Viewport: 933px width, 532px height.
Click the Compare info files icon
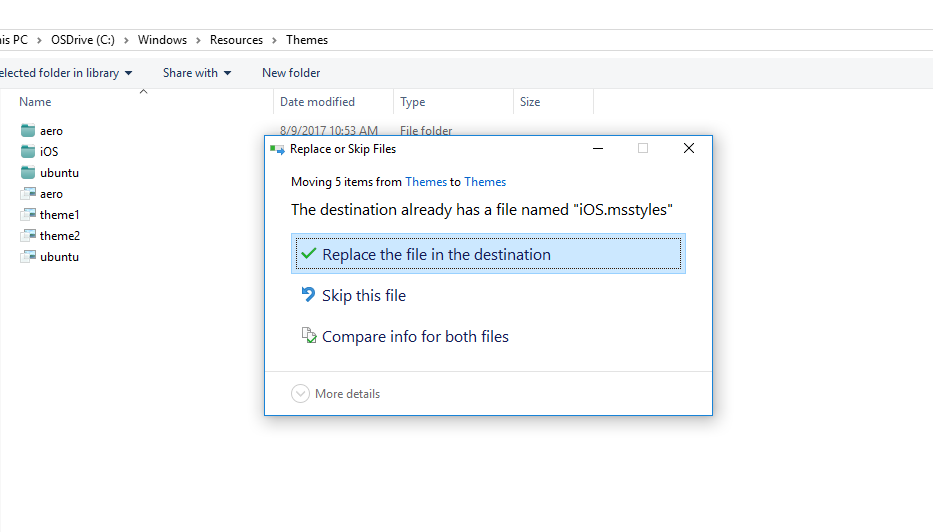tap(309, 336)
